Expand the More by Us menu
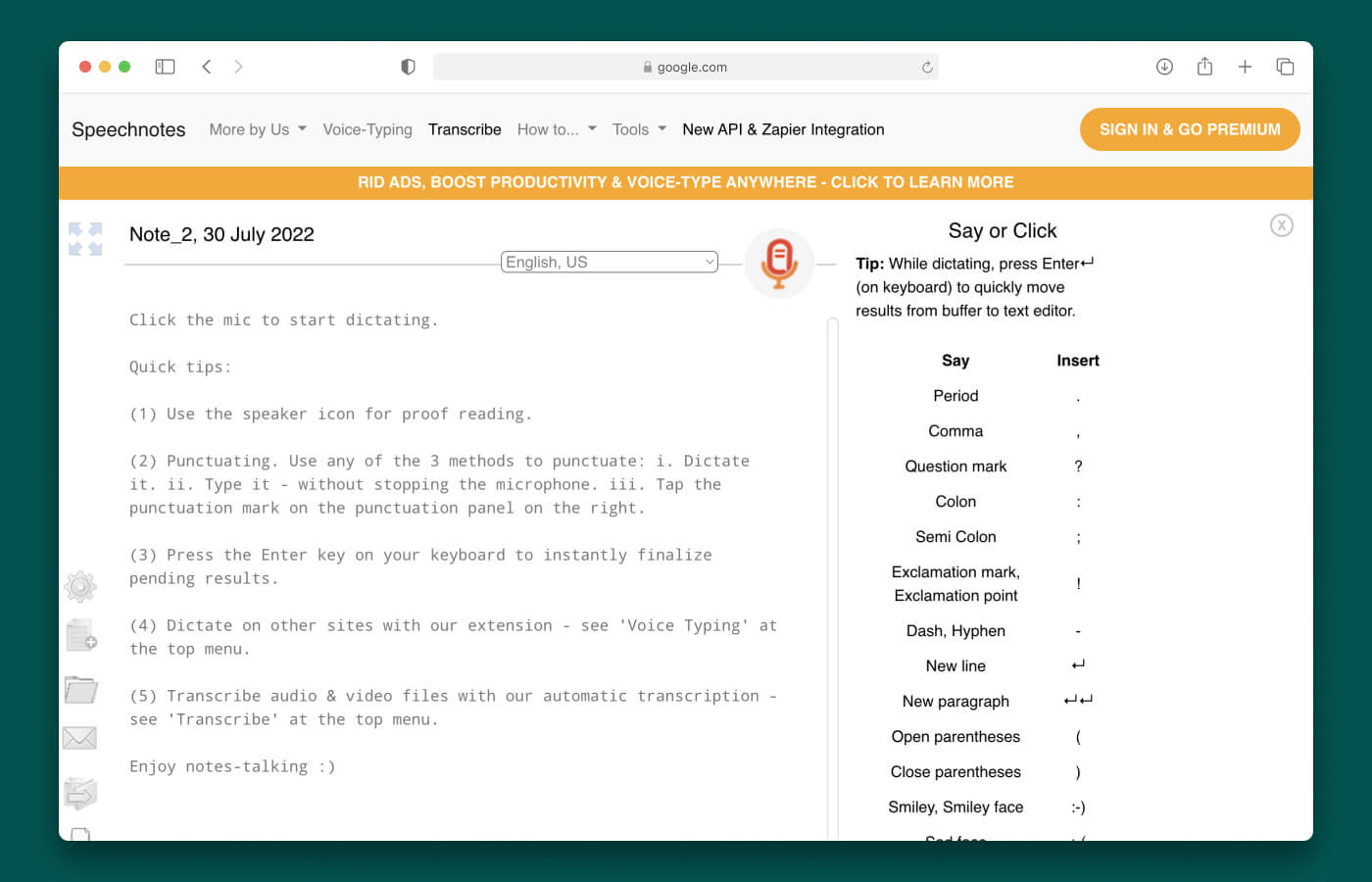Image resolution: width=1372 pixels, height=882 pixels. 257,129
